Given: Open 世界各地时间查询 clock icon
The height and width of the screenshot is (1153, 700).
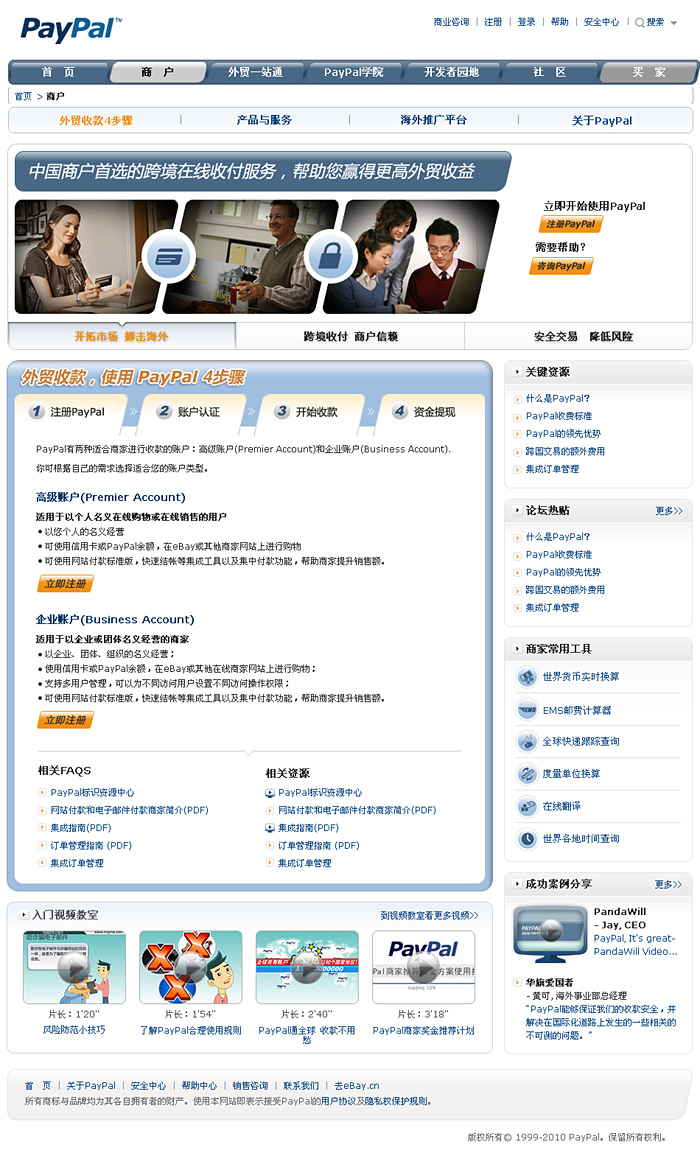Looking at the screenshot, I should tap(526, 838).
